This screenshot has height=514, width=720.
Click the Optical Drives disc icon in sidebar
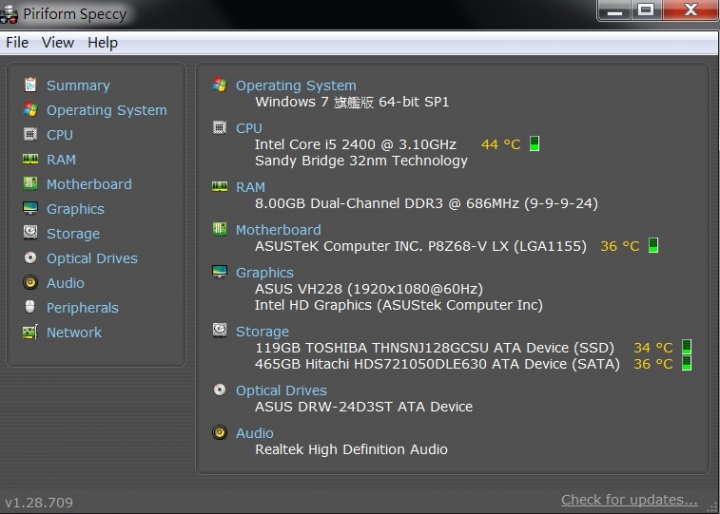(x=30, y=257)
